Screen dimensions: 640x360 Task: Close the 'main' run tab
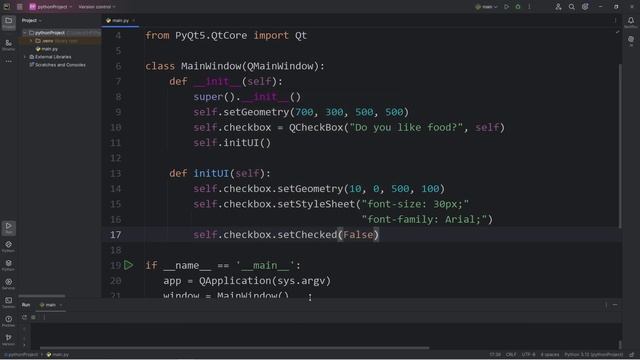tap(61, 305)
